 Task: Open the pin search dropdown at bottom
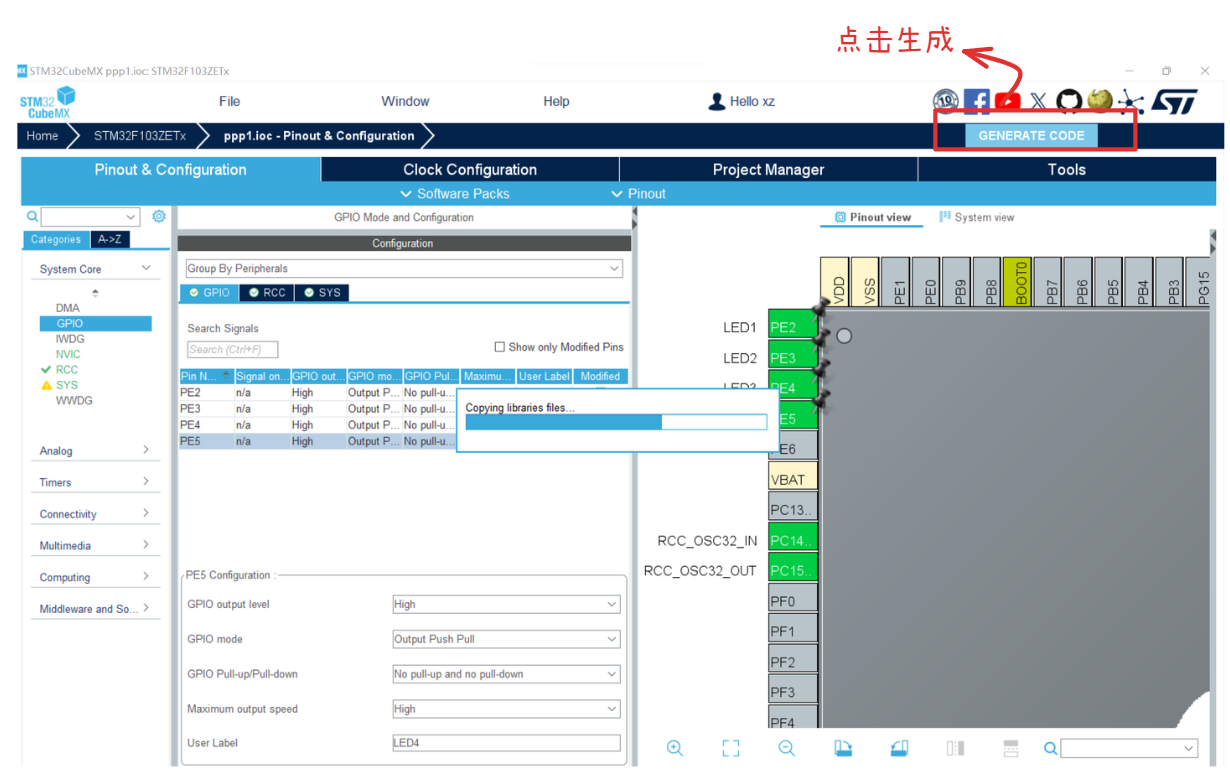[x=1189, y=748]
